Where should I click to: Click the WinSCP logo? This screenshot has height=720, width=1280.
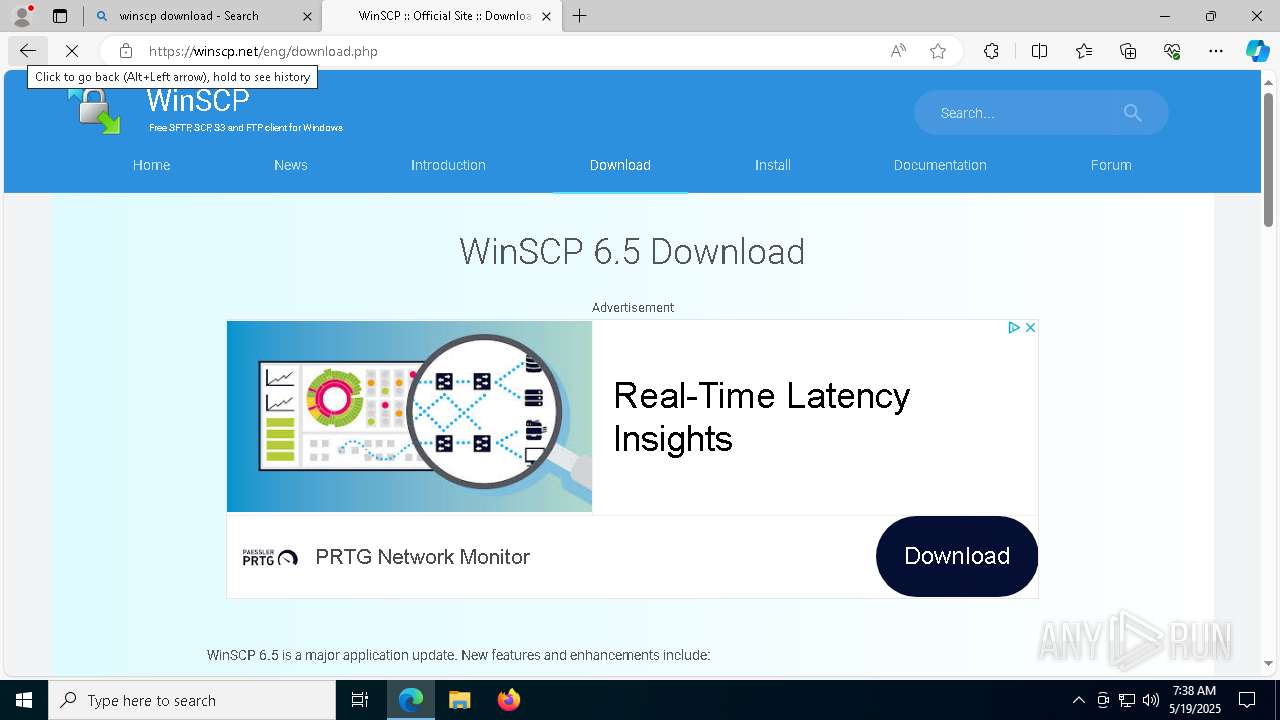(97, 110)
